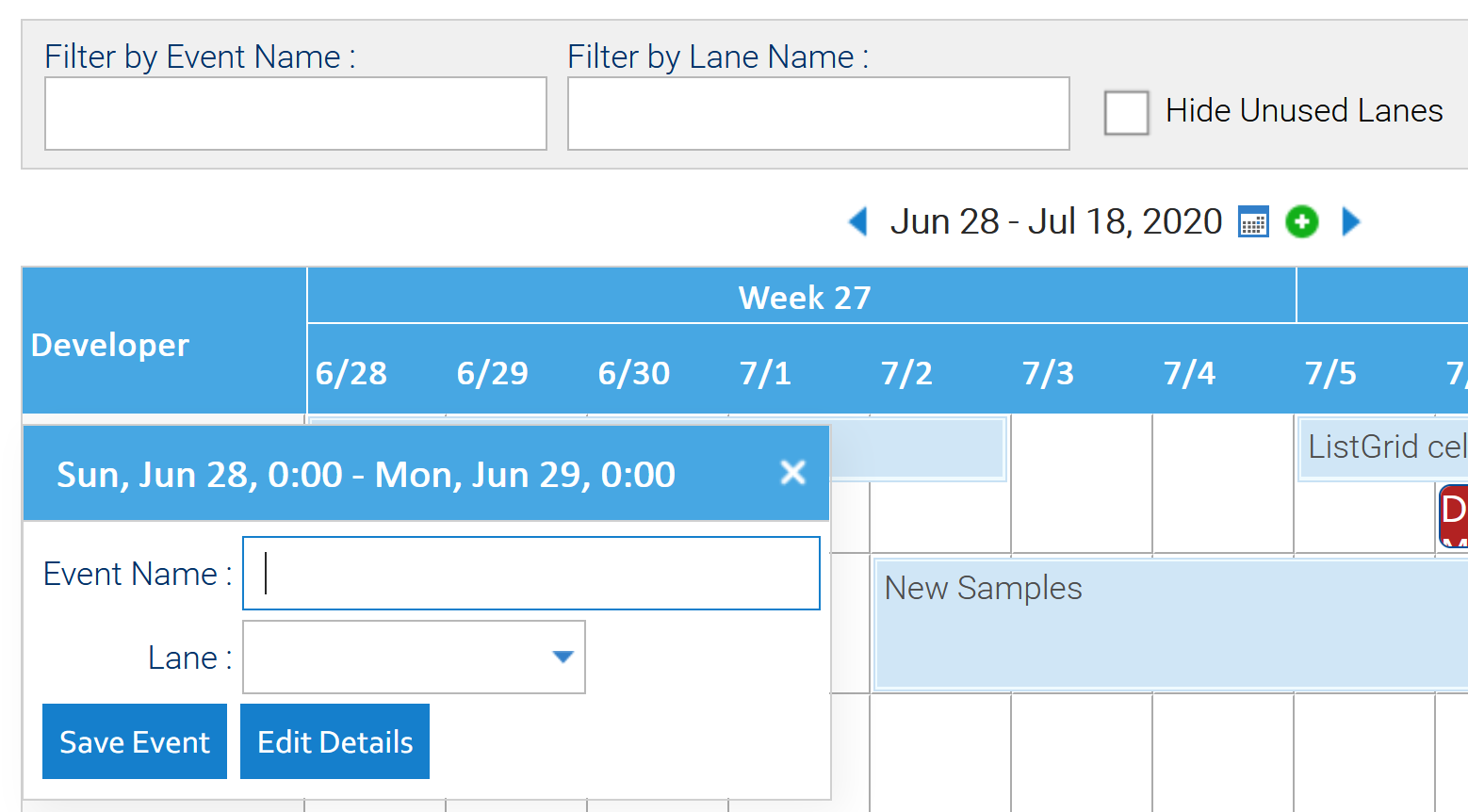1468x812 pixels.
Task: Click the Week 27 header
Action: [x=803, y=297]
